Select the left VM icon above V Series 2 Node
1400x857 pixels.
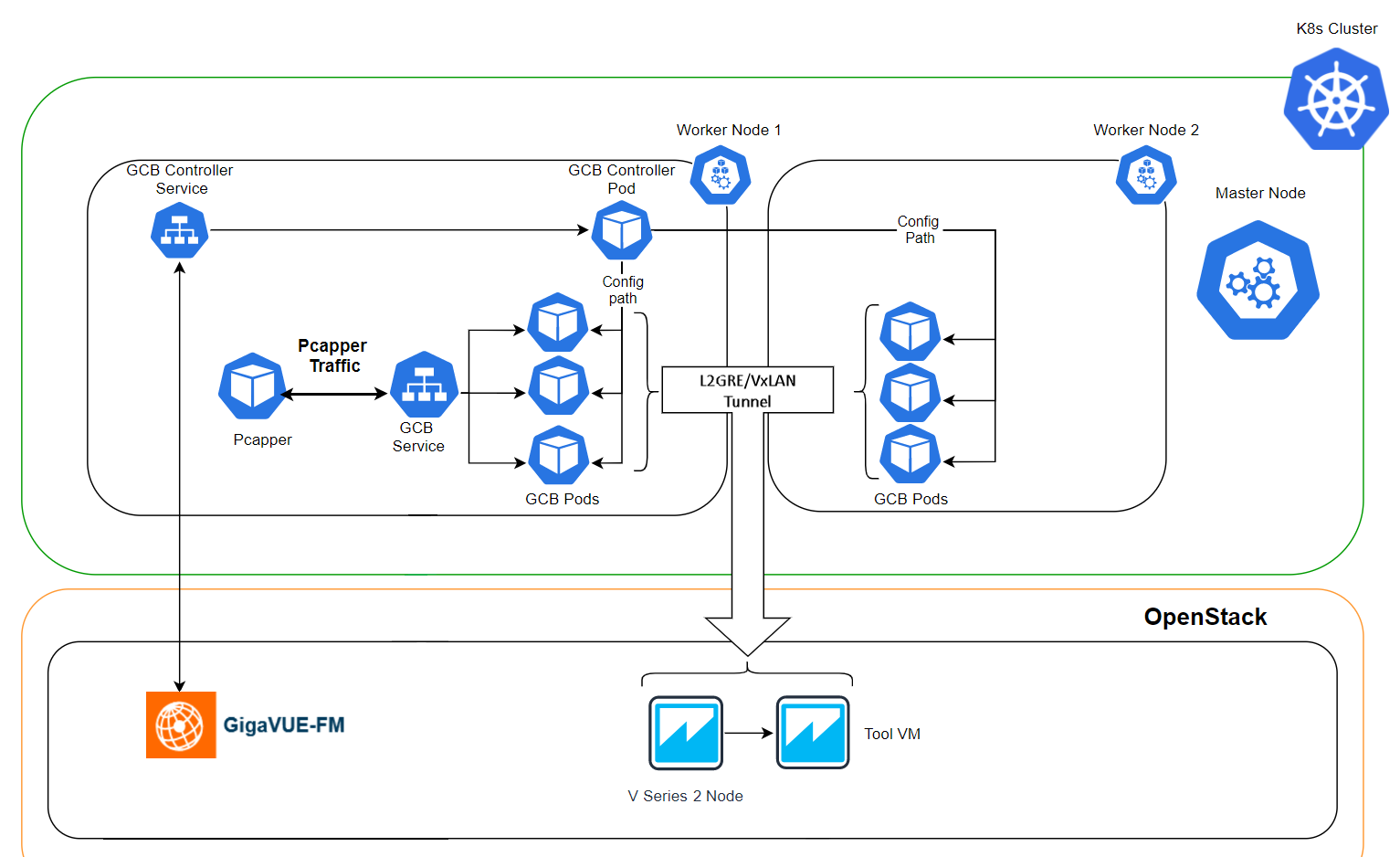click(686, 733)
